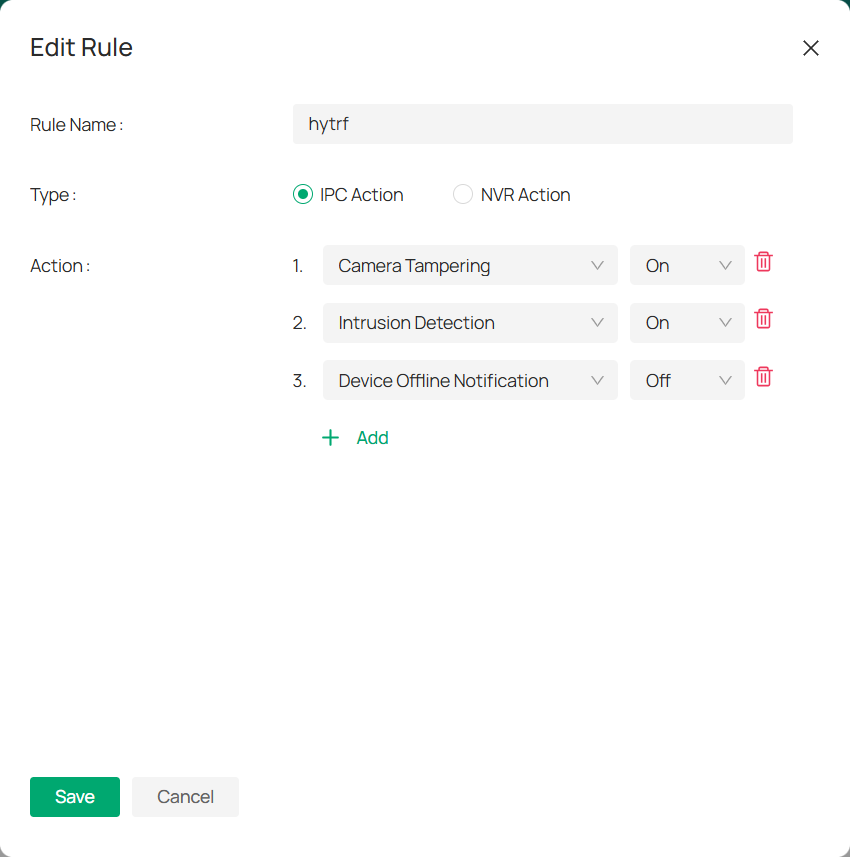Viewport: 850px width, 857px height.
Task: Open the Off status dropdown for Device Offline Notification
Action: click(x=687, y=380)
